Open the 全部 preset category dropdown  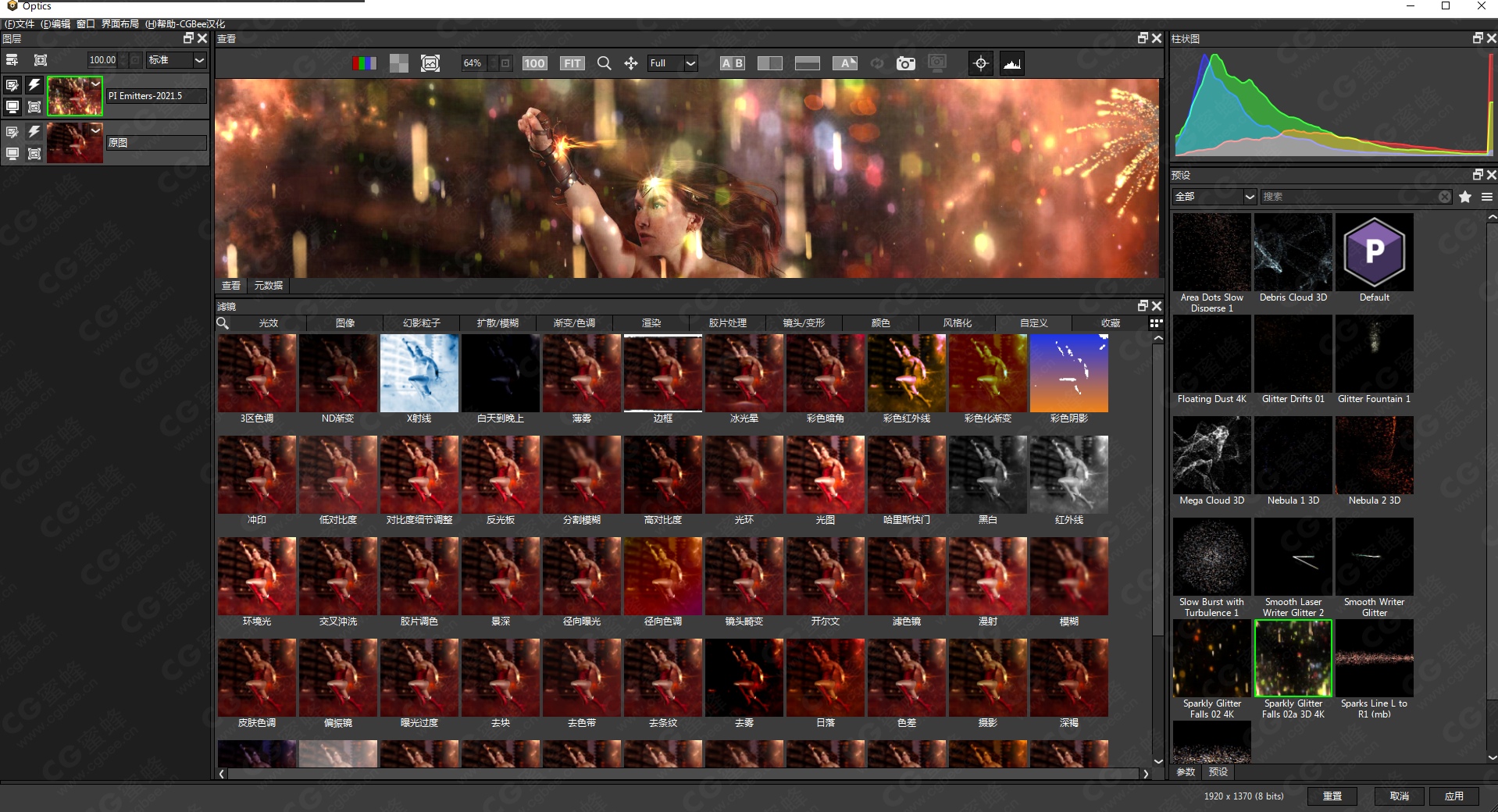pyautogui.click(x=1214, y=197)
